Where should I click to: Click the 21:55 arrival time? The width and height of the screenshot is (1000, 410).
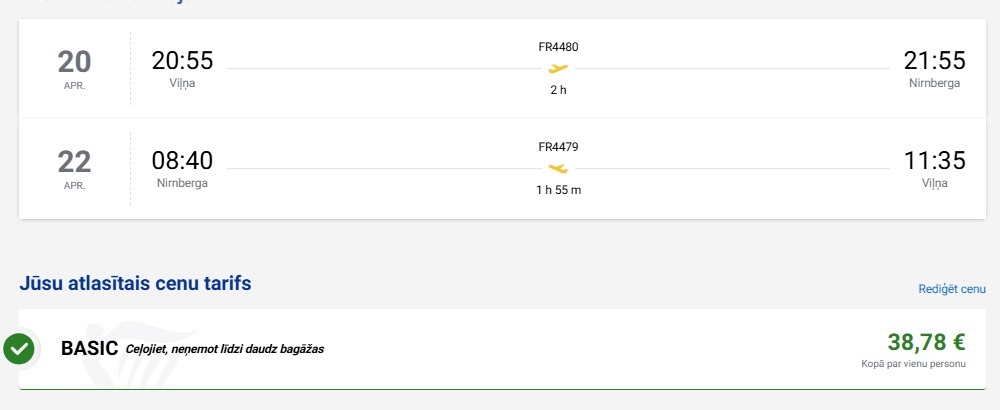click(934, 61)
